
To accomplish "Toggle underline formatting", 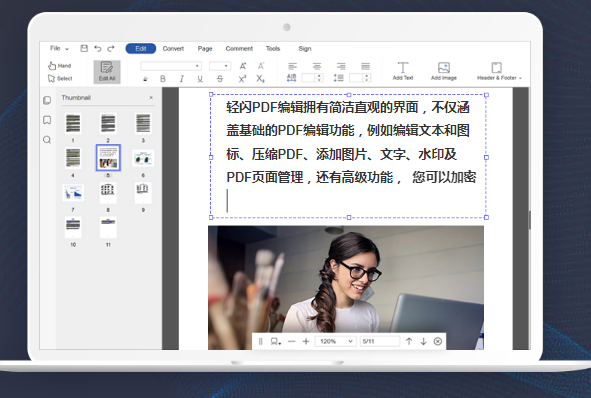I will (200, 79).
